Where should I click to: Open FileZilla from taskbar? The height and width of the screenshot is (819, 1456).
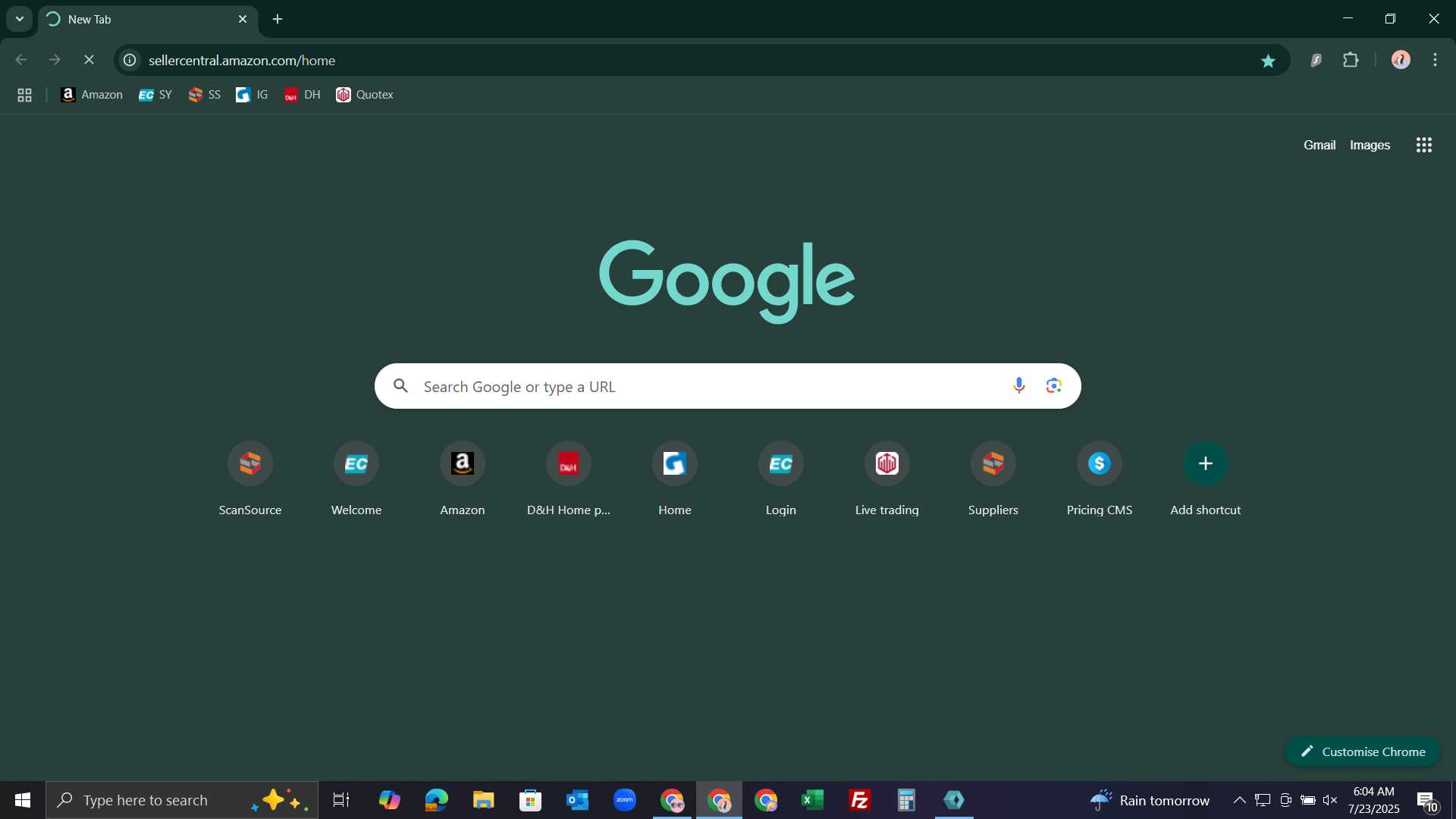point(859,800)
